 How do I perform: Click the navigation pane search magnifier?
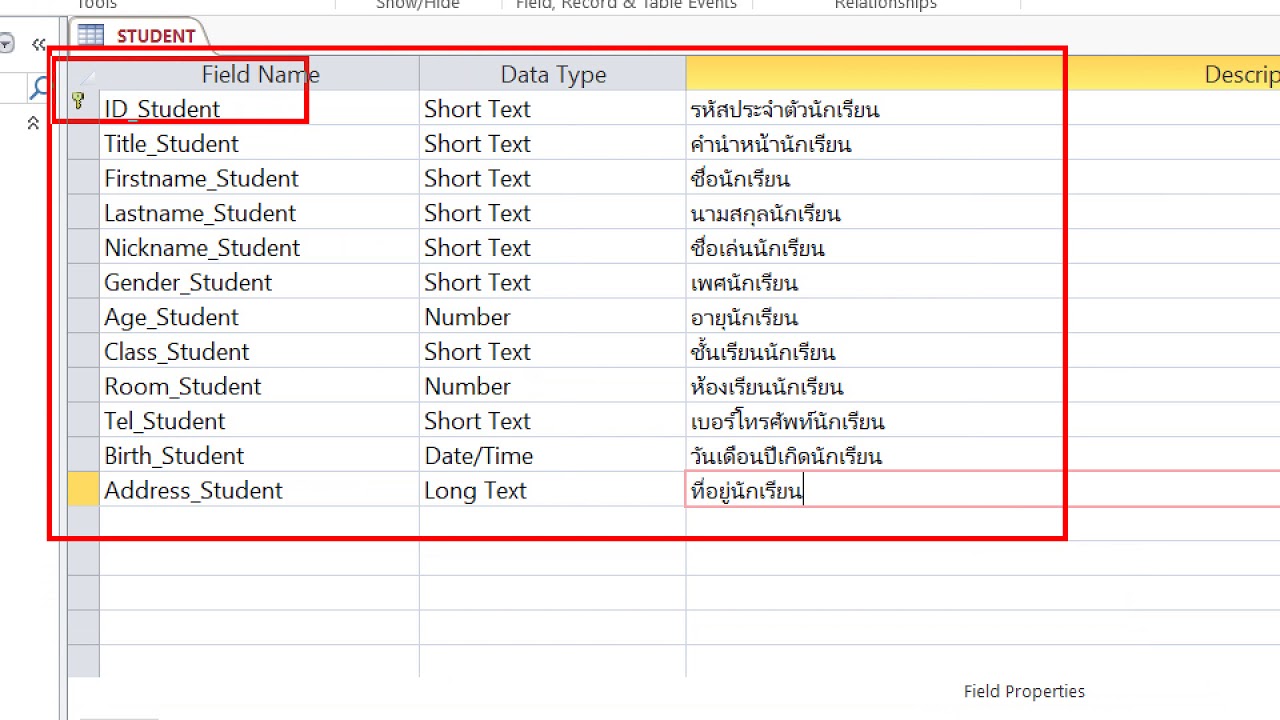pos(40,88)
